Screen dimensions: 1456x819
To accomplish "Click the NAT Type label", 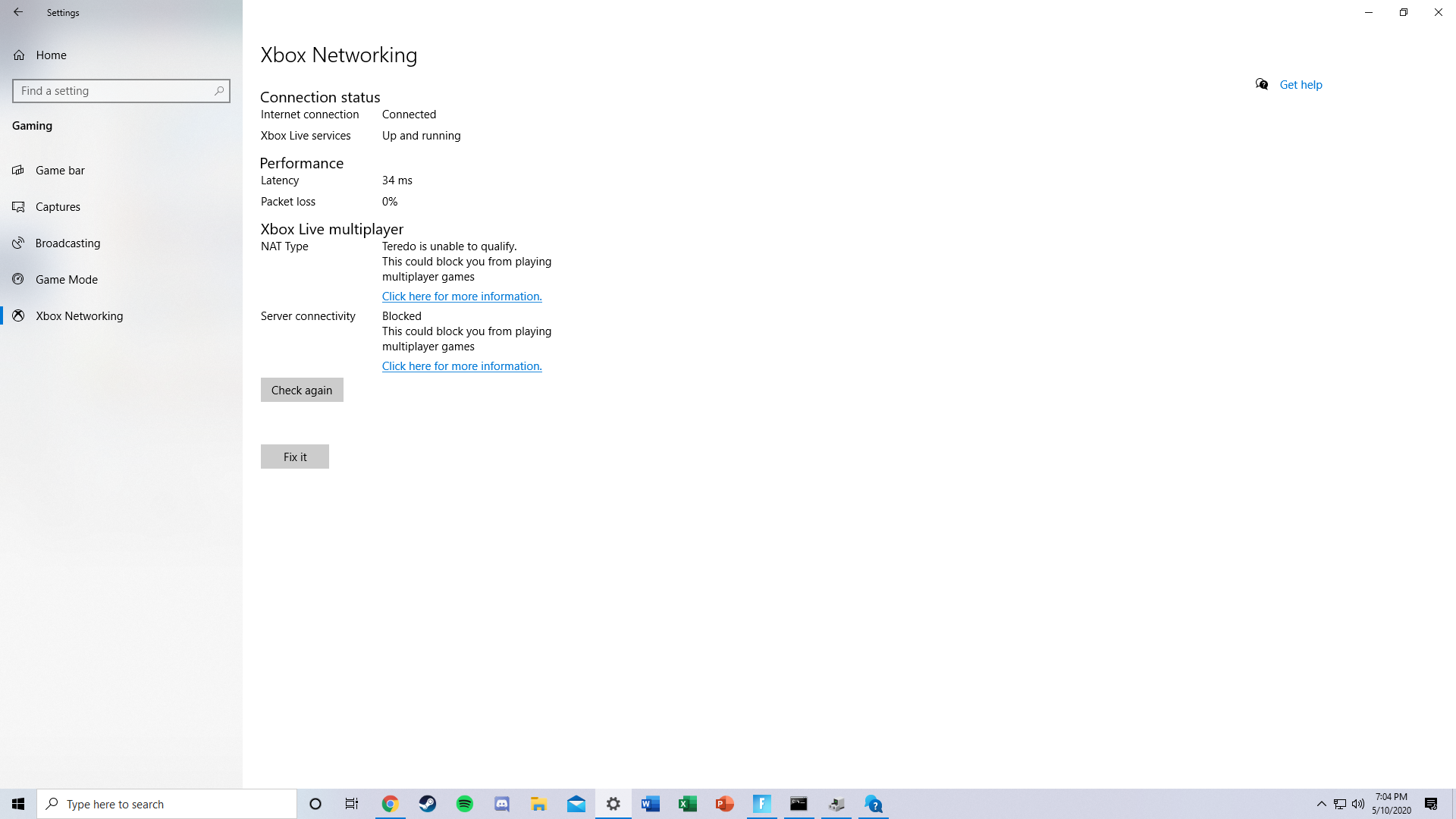I will tap(284, 246).
